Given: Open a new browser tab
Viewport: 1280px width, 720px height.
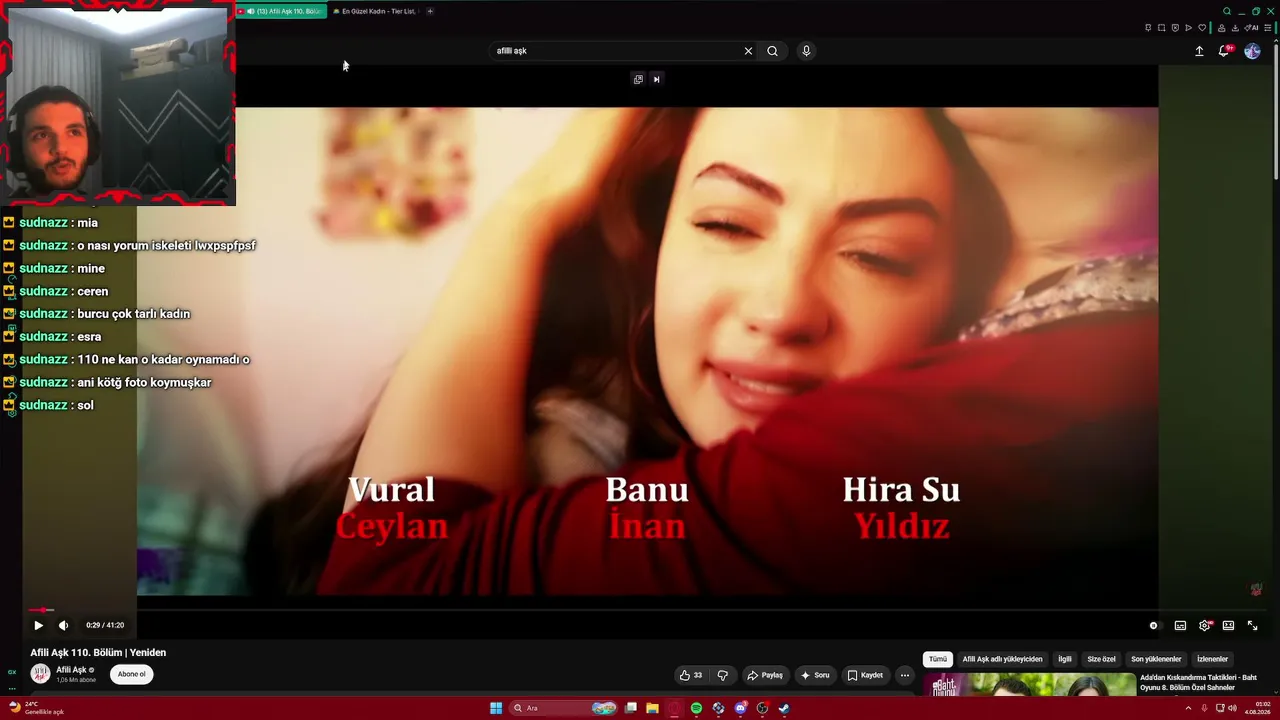Looking at the screenshot, I should pyautogui.click(x=430, y=11).
